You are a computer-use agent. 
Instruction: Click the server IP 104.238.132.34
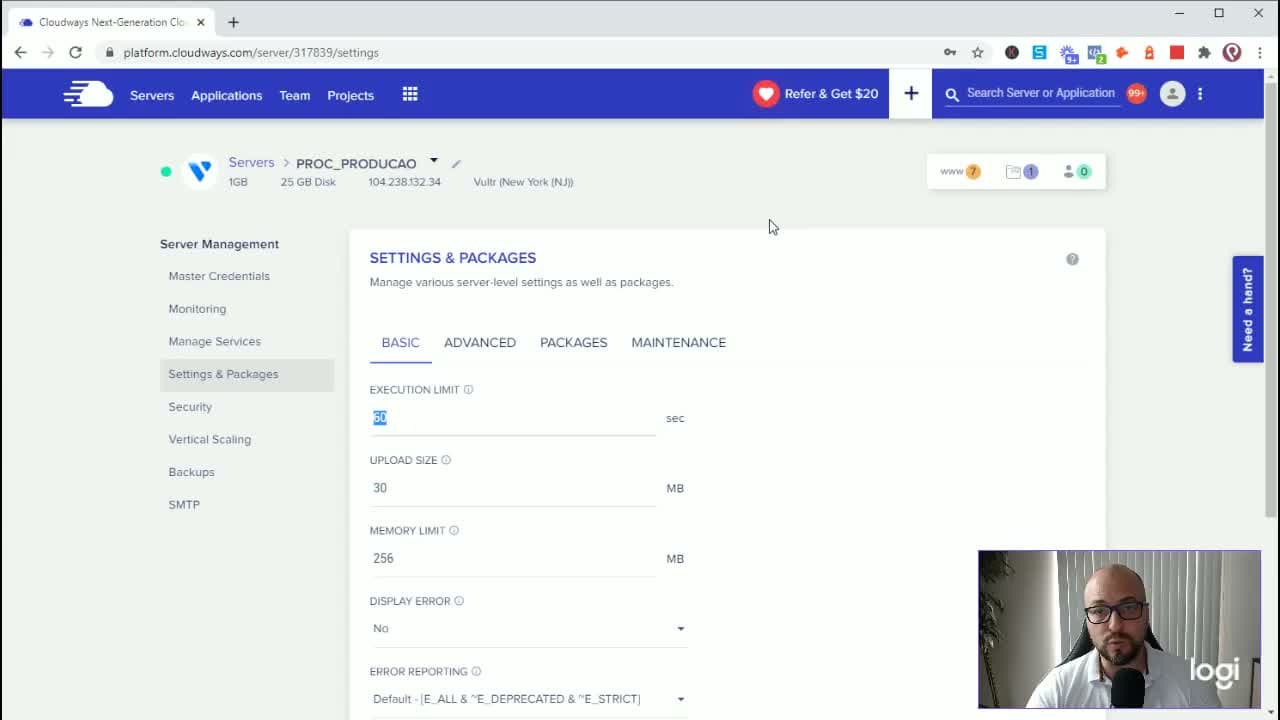pyautogui.click(x=404, y=182)
